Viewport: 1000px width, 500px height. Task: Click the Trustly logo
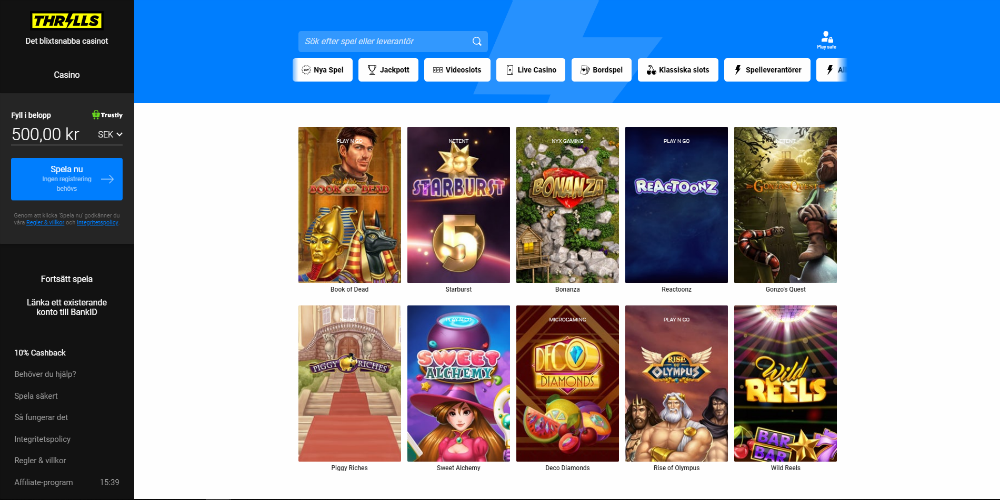click(x=107, y=115)
